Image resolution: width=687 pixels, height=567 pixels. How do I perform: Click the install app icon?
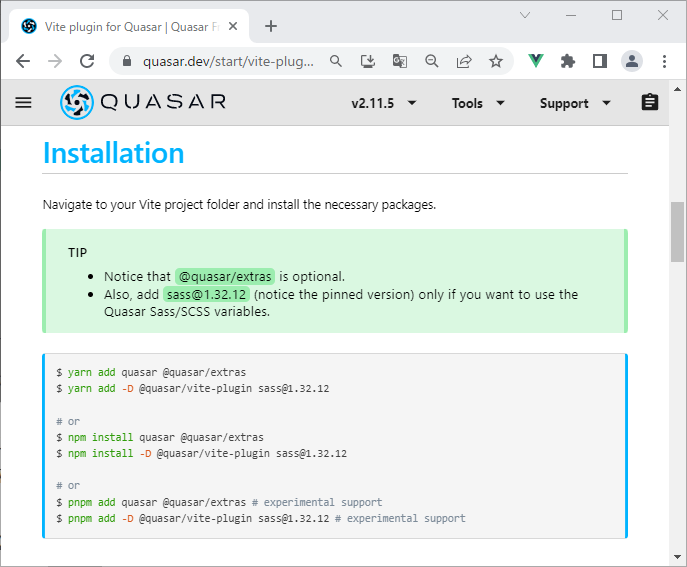pos(368,61)
